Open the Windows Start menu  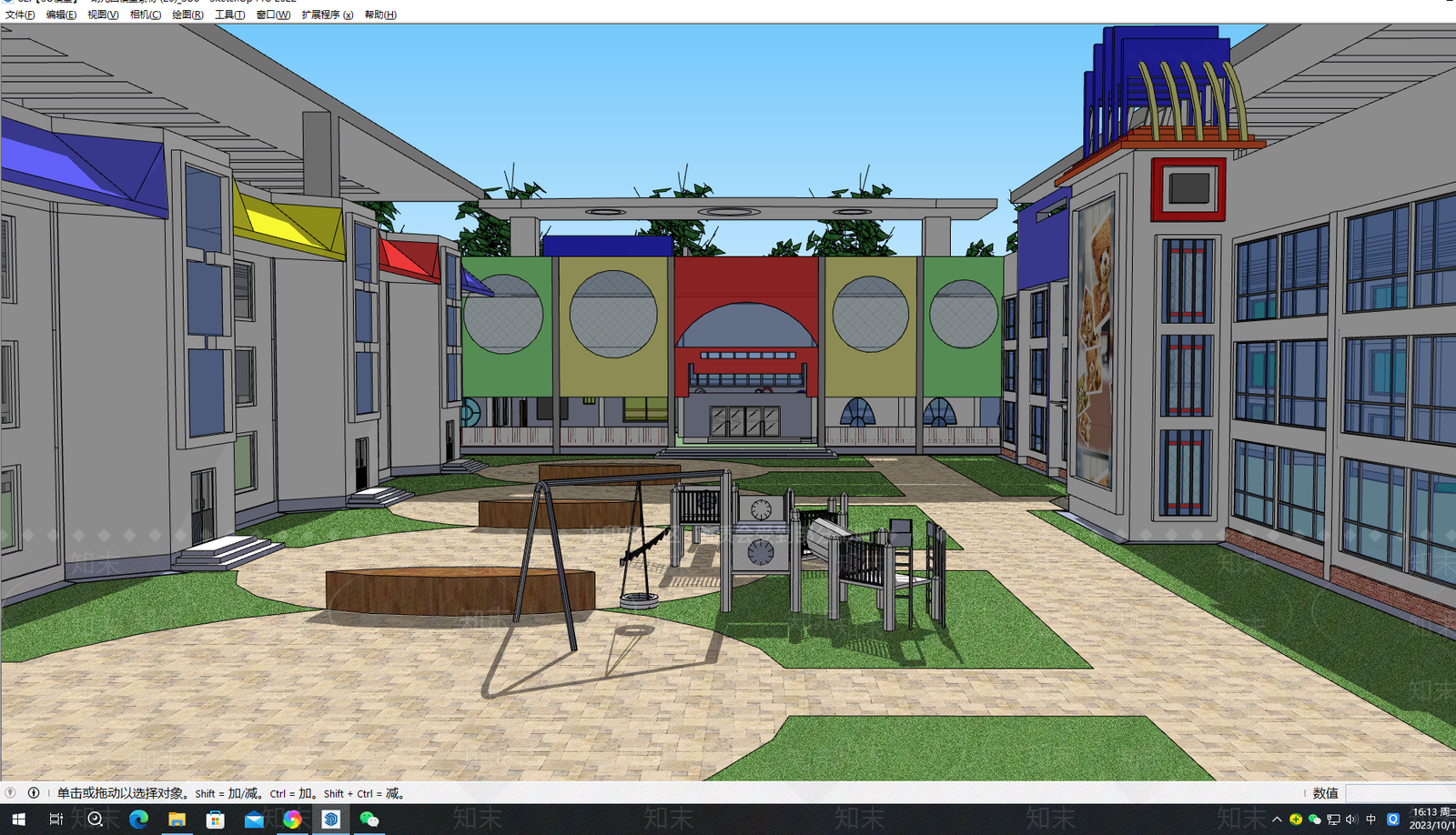tap(18, 820)
